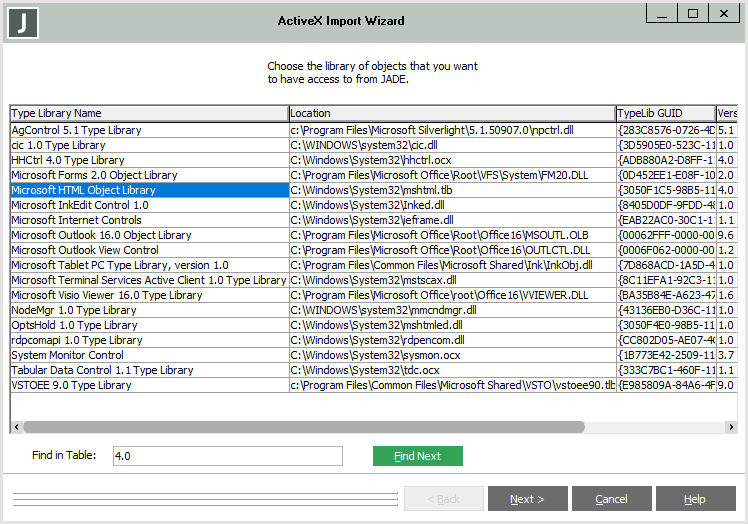The height and width of the screenshot is (524, 748).
Task: Click the Find Next button
Action: pos(417,456)
